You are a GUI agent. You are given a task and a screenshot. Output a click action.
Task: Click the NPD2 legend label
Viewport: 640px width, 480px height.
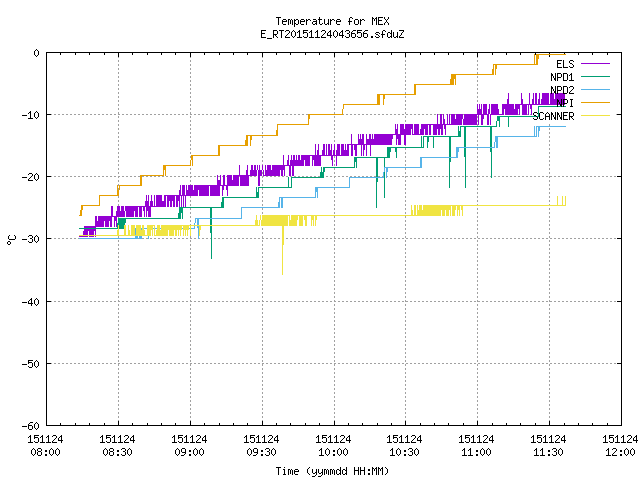(562, 90)
